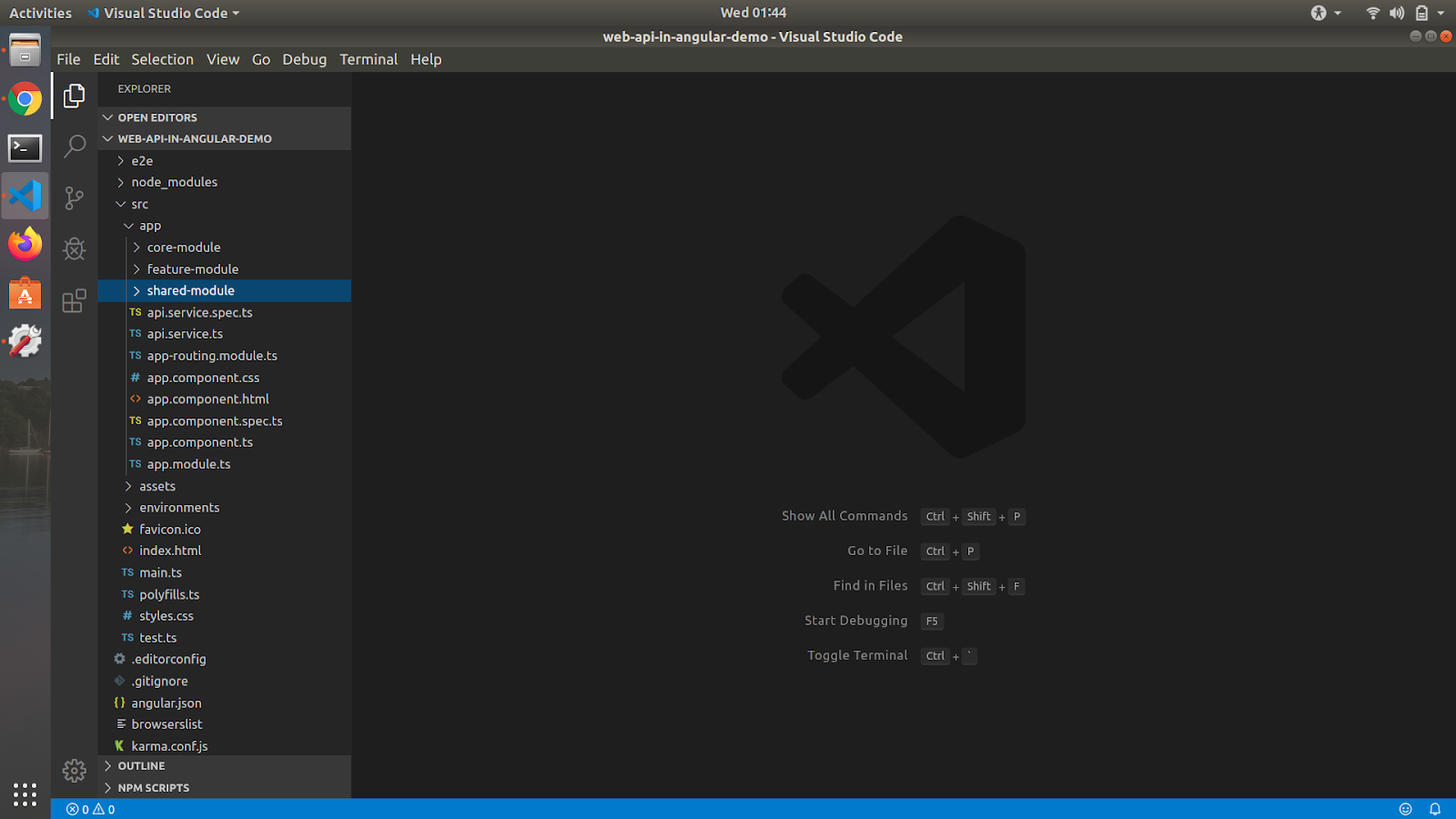
Task: Collapse the app folder
Action: (x=225, y=226)
